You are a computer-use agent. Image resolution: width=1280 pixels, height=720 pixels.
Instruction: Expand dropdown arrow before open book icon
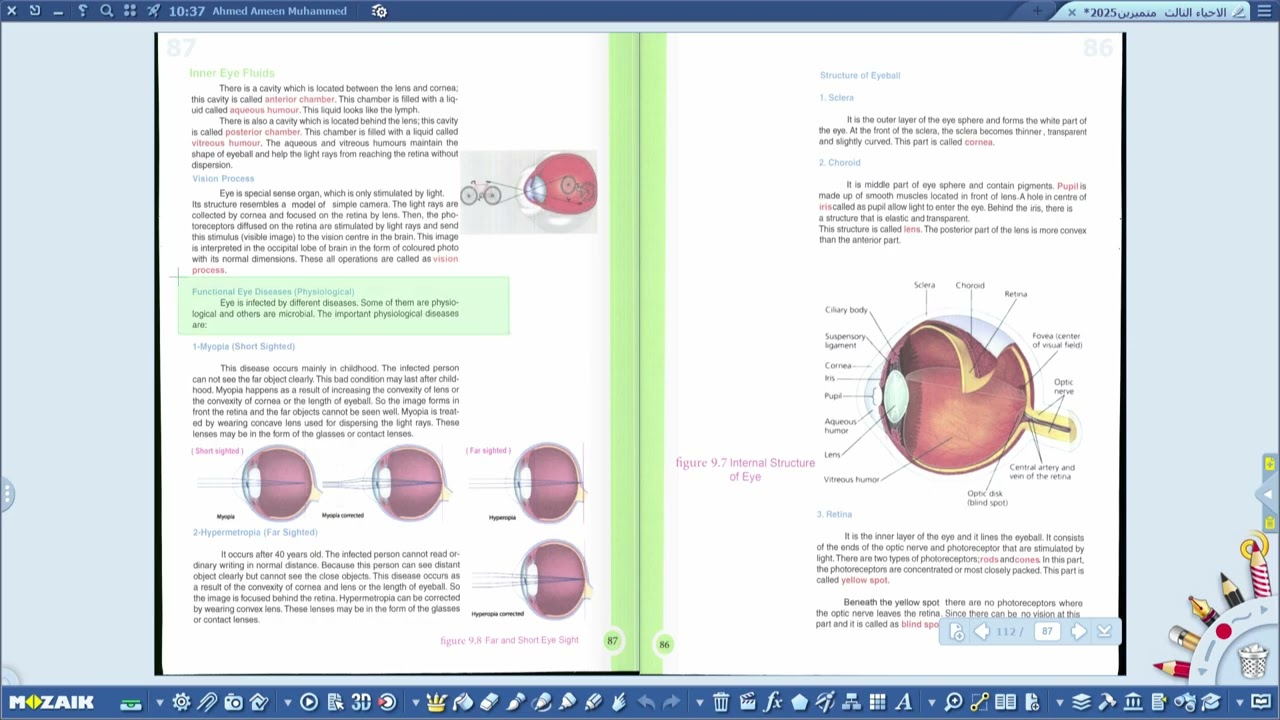(x=1239, y=702)
